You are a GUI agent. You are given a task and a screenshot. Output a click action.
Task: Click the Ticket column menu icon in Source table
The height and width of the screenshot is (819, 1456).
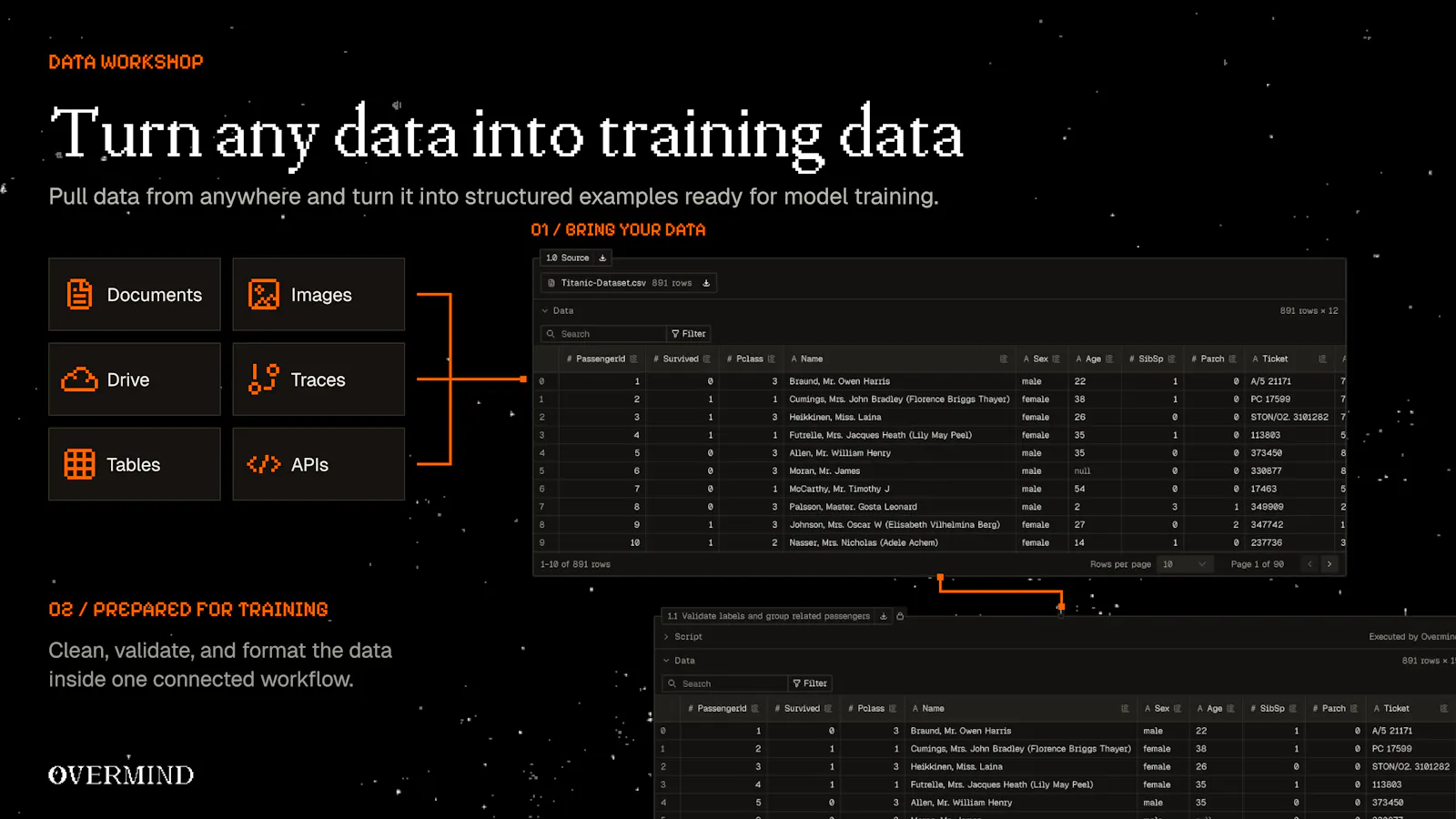[x=1323, y=359]
